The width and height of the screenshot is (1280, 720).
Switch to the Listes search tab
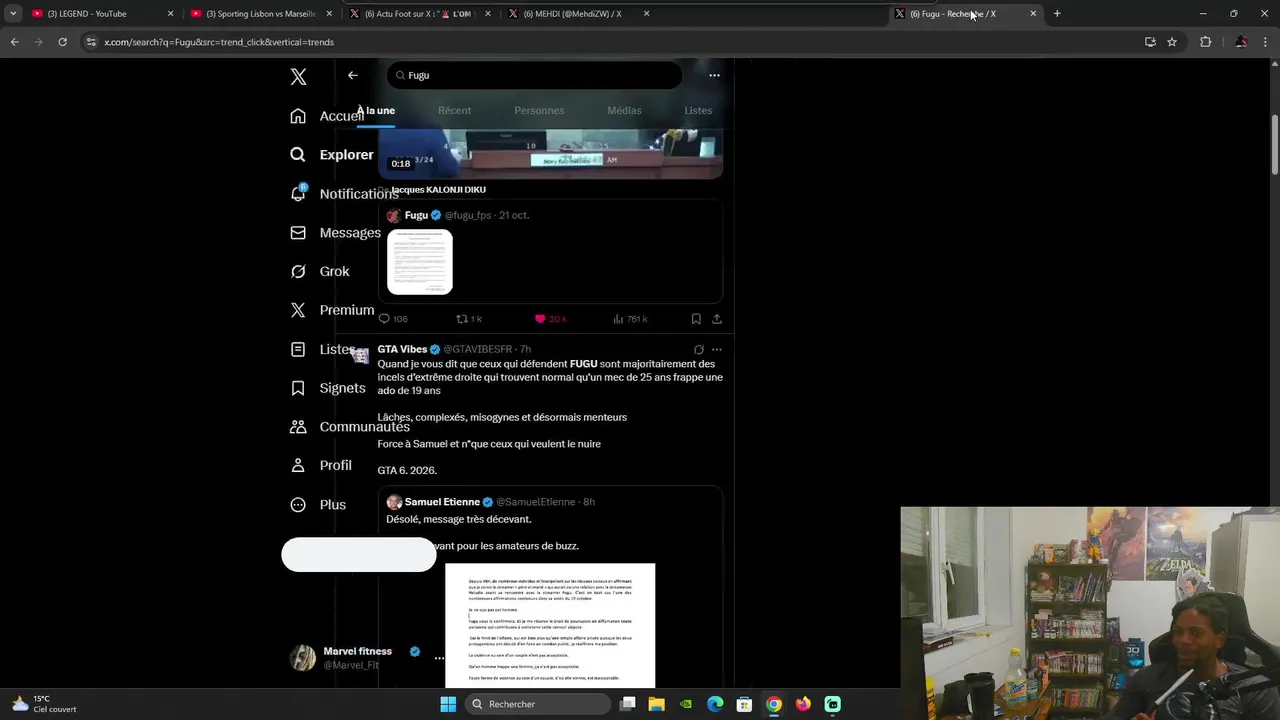pos(698,110)
